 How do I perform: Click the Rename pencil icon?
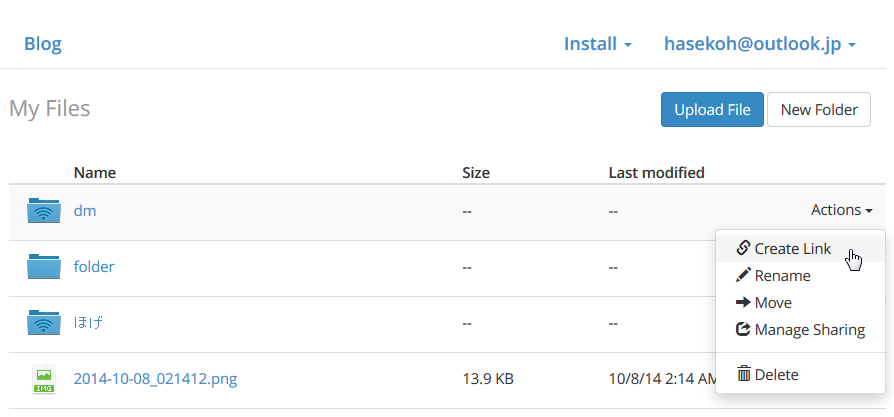pos(743,276)
